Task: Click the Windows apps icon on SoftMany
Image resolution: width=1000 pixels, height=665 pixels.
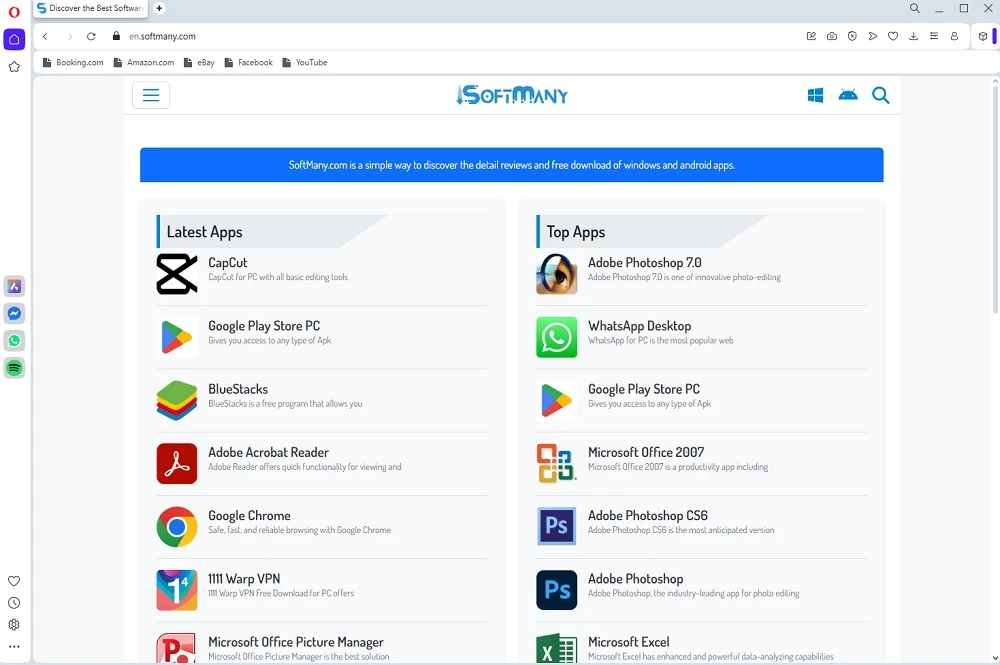Action: tap(815, 95)
